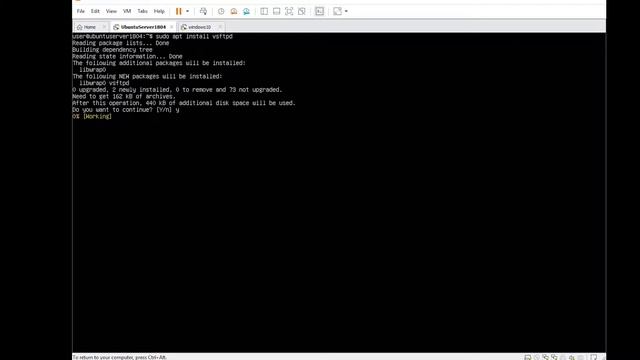Revert the VM to its previous snapshot
The height and width of the screenshot is (360, 640).
tap(234, 11)
